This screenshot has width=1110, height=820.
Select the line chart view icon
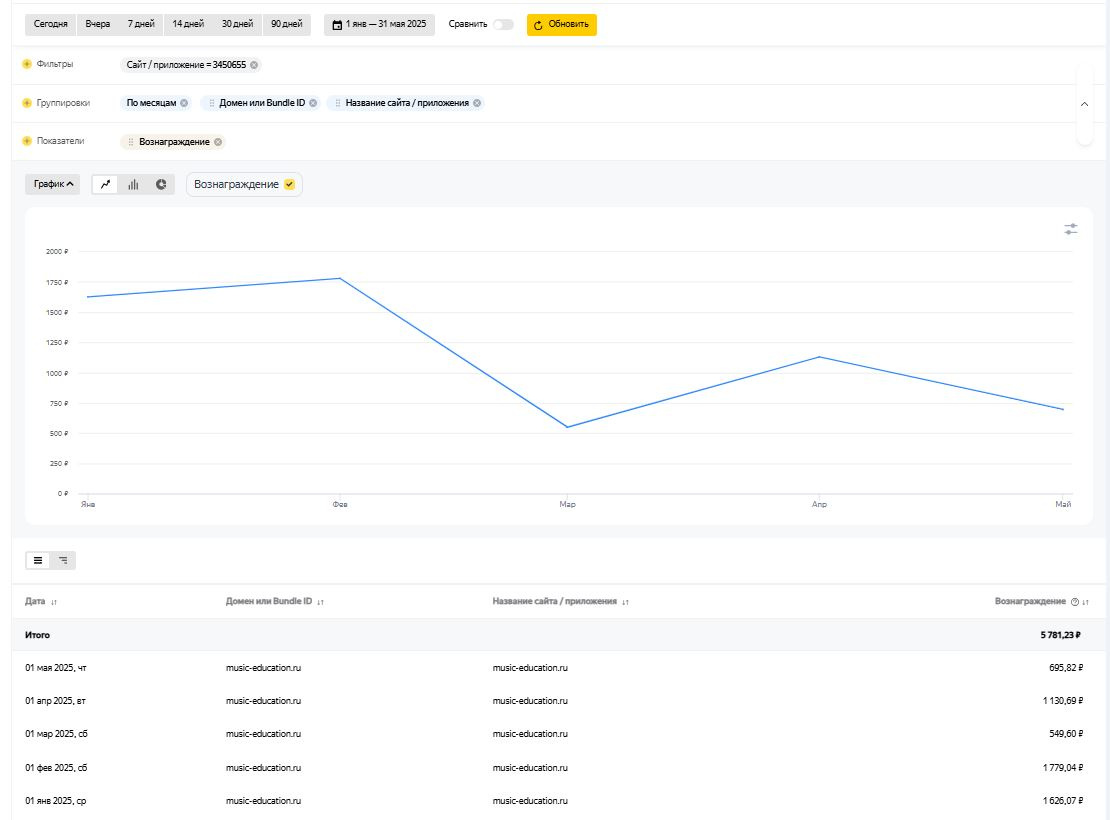[106, 185]
